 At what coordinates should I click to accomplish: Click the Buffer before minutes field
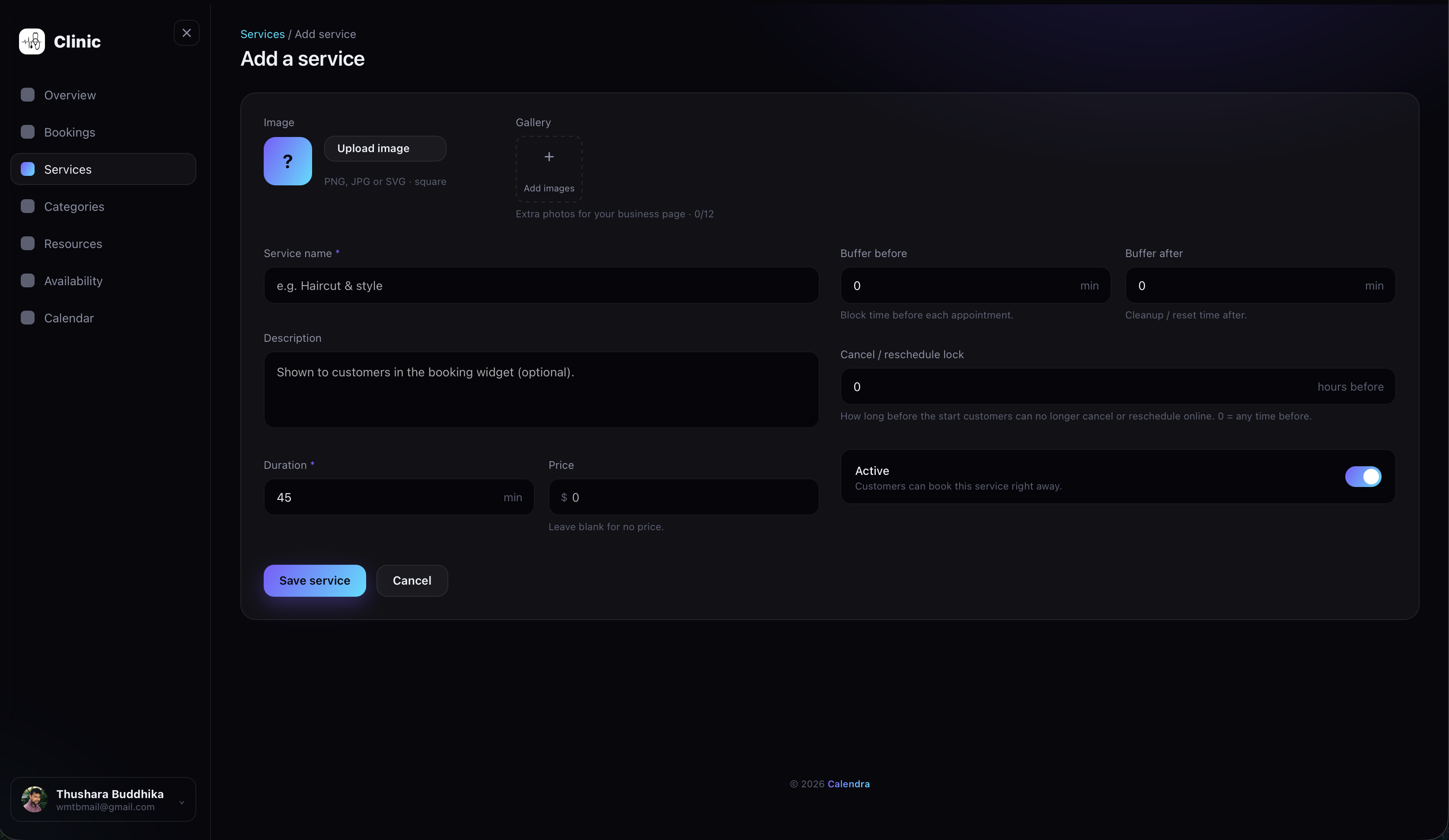click(975, 285)
